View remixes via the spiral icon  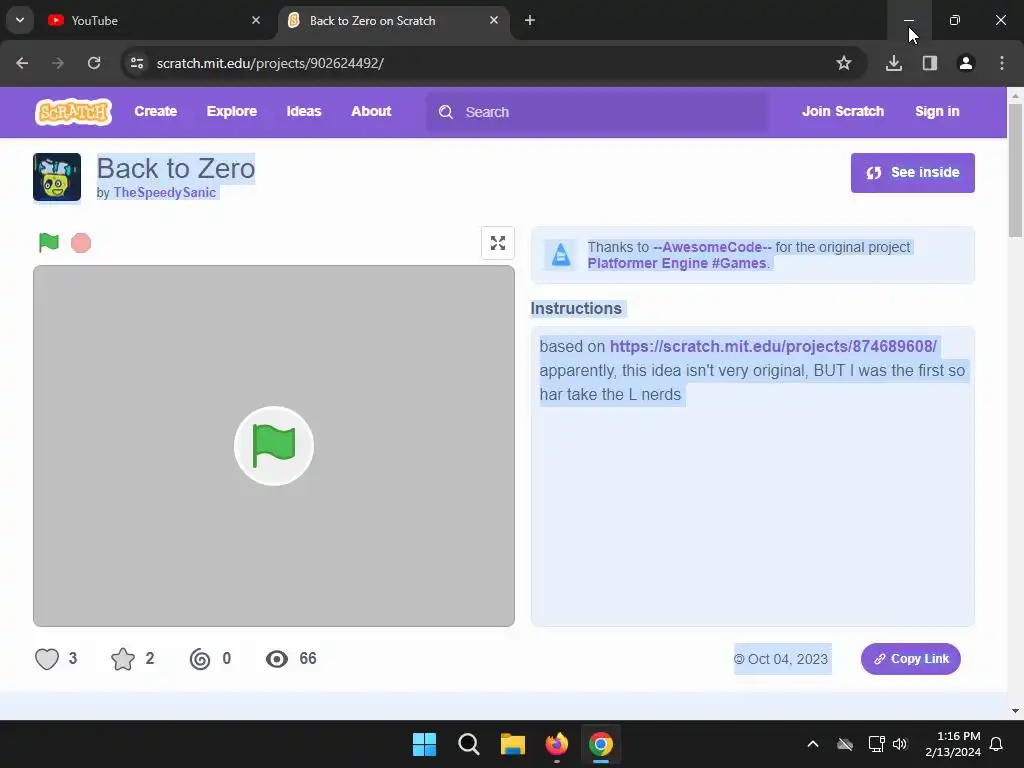(x=200, y=659)
